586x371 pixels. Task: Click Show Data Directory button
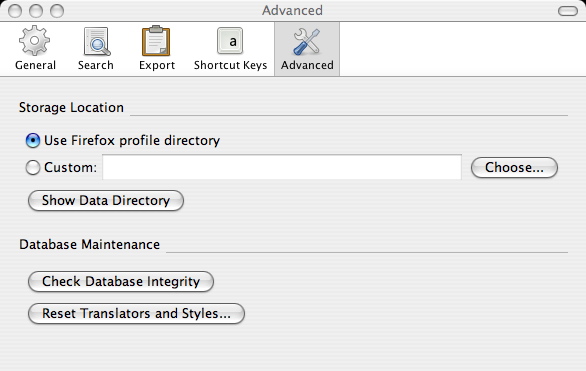click(106, 201)
